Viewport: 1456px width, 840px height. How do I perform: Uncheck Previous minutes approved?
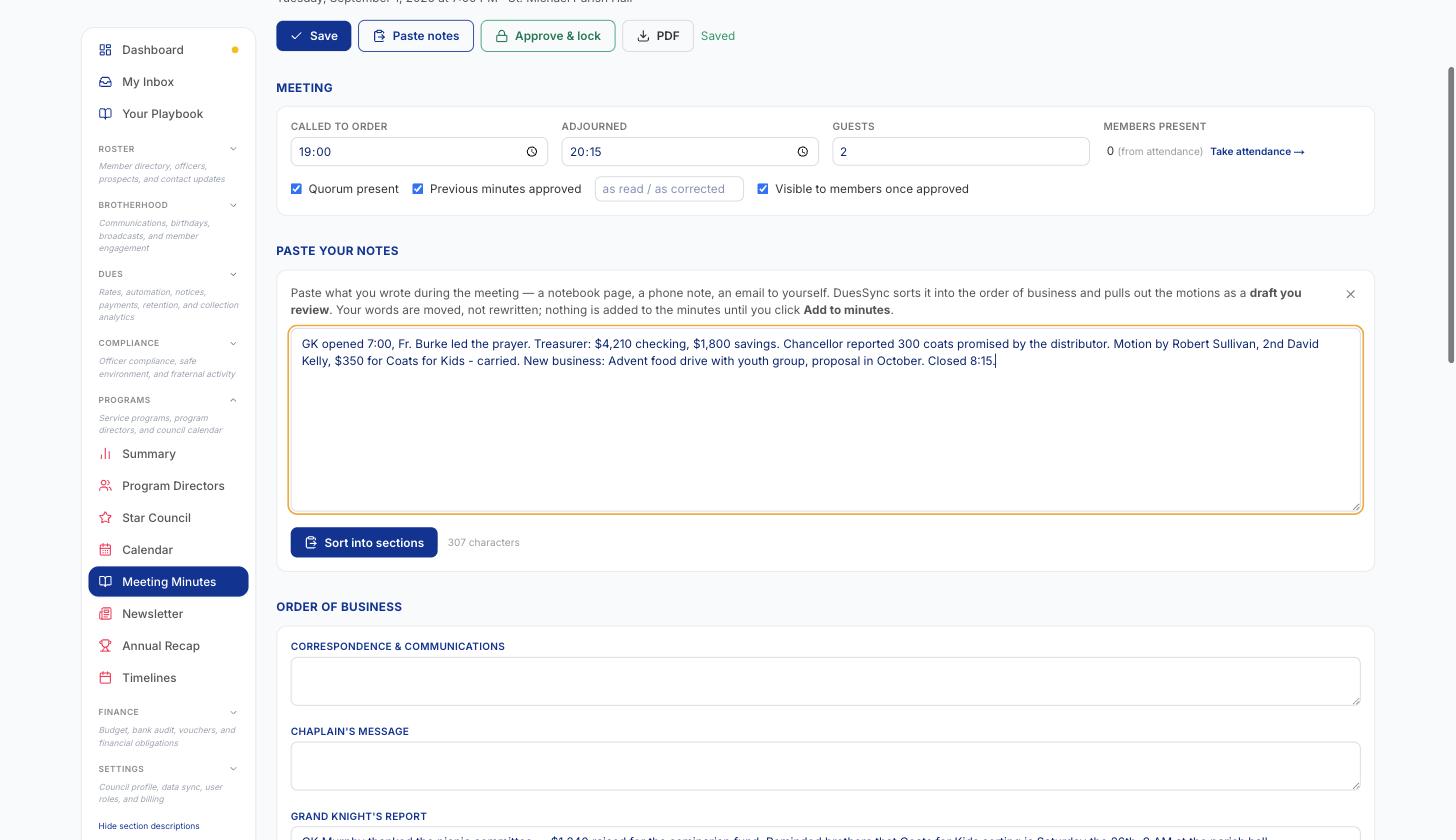[x=418, y=189]
